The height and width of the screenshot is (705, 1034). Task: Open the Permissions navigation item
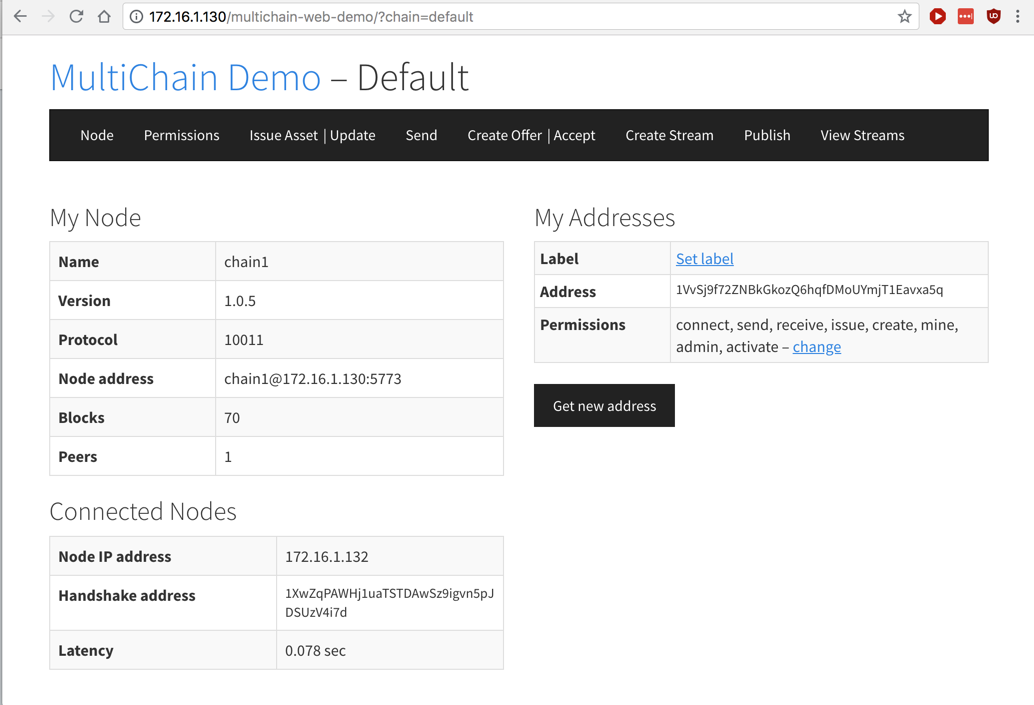click(181, 135)
